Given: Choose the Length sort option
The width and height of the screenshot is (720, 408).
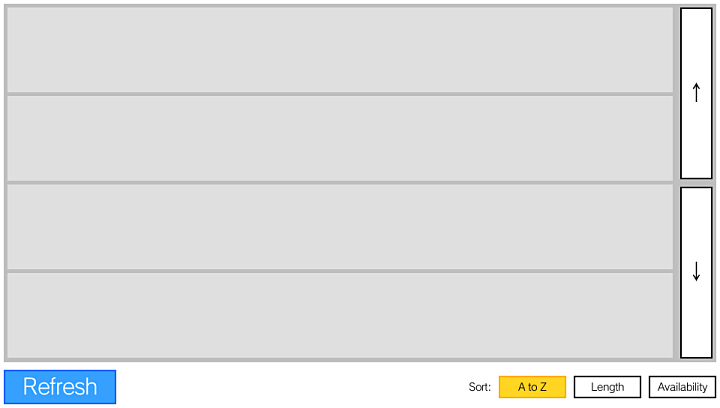Looking at the screenshot, I should coord(607,387).
